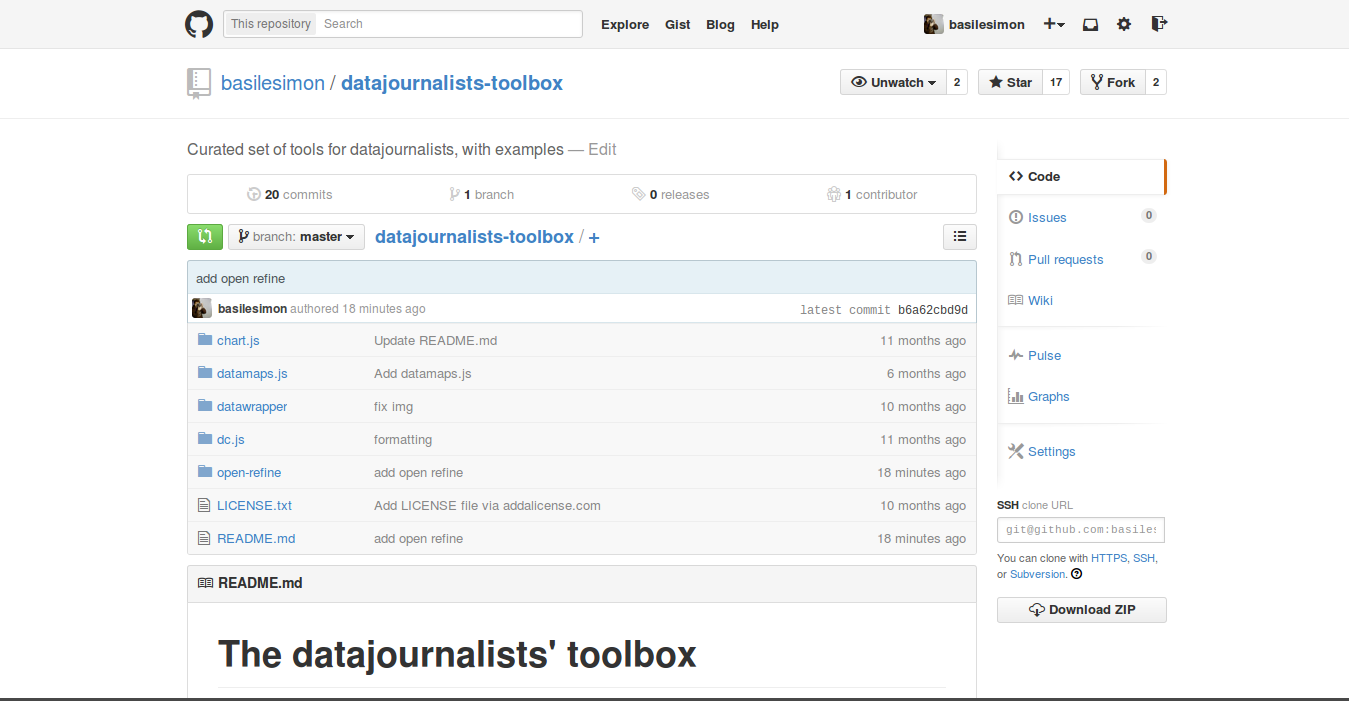Open account settings gear icon

point(1124,24)
